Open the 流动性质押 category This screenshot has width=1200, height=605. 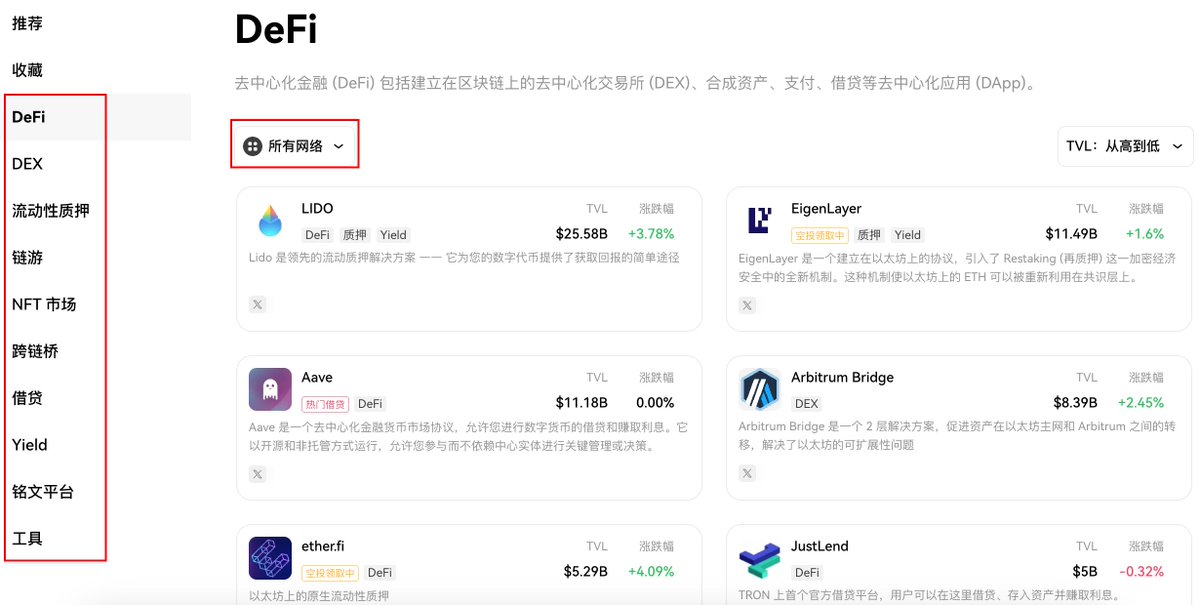[51, 211]
